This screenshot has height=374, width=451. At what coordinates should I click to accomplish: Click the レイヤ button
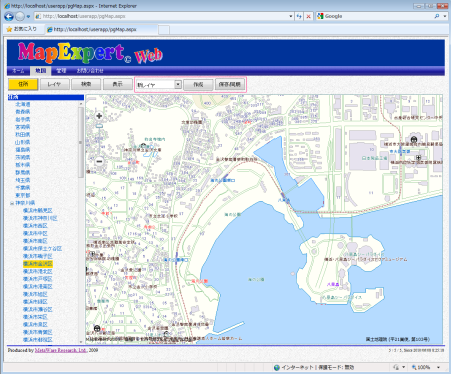[x=54, y=84]
